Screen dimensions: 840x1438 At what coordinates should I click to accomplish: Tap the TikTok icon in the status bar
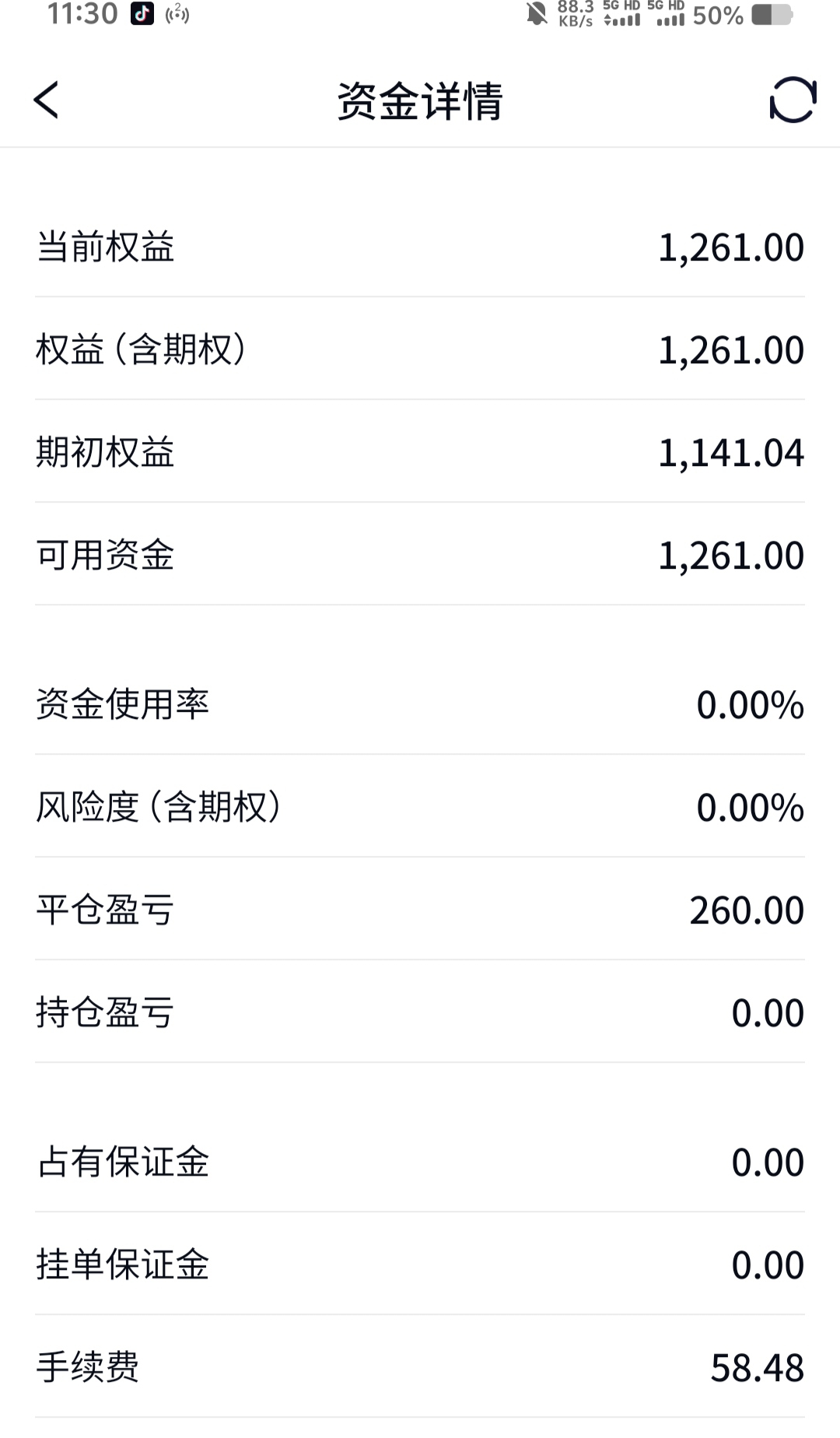tap(142, 14)
